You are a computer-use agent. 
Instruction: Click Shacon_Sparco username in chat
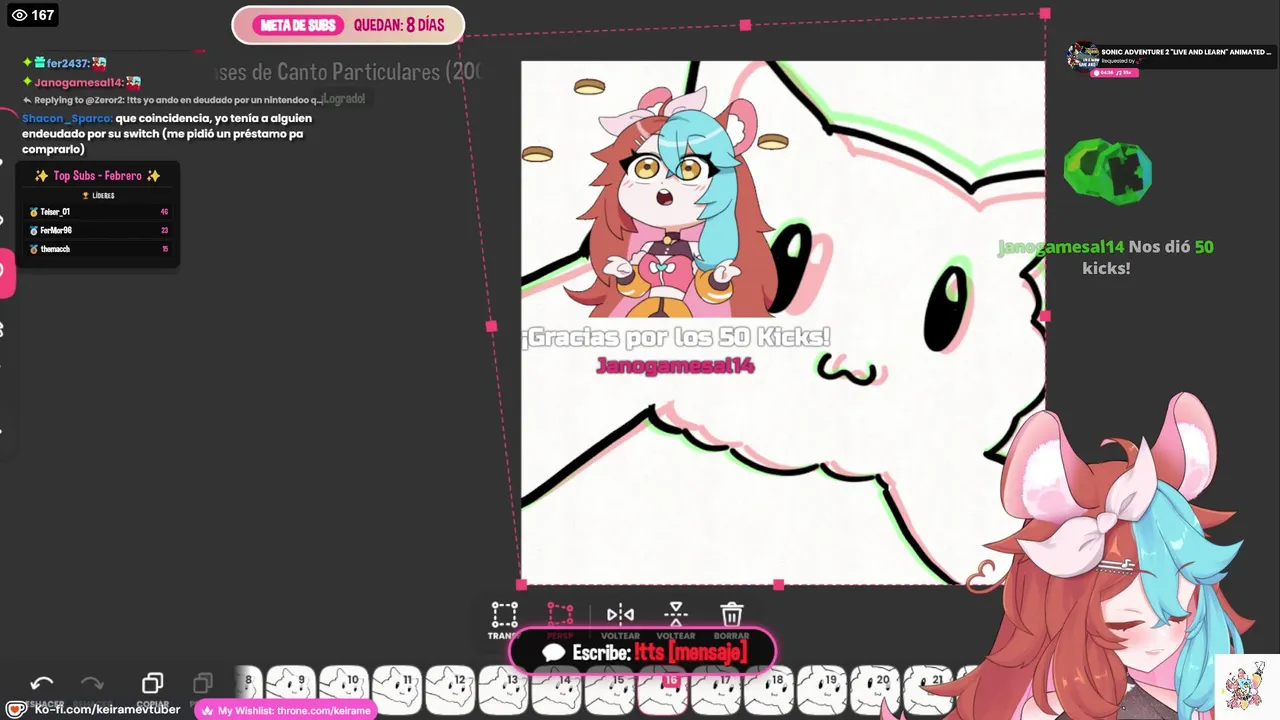pos(66,118)
